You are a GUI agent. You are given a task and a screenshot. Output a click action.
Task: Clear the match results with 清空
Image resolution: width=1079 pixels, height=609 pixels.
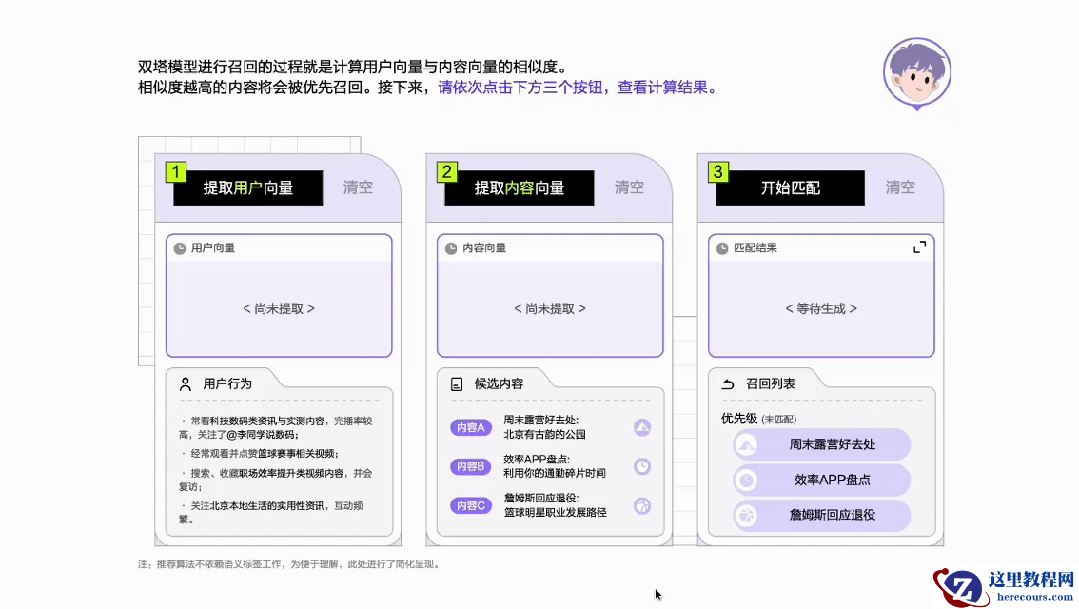tap(900, 187)
